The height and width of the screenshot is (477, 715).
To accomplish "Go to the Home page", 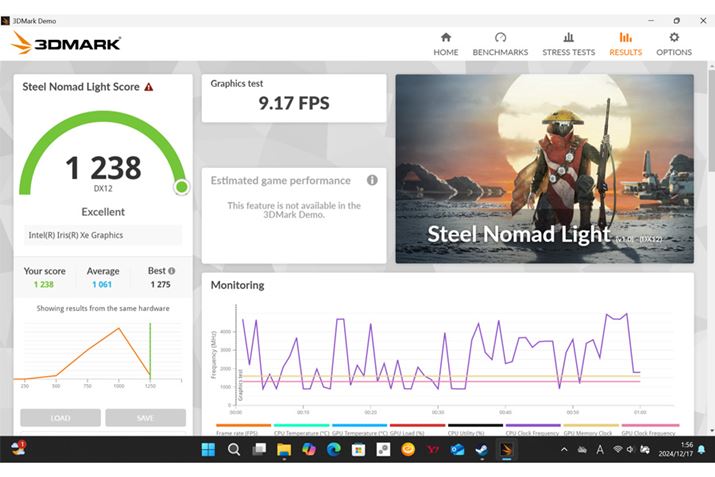I will [x=446, y=43].
